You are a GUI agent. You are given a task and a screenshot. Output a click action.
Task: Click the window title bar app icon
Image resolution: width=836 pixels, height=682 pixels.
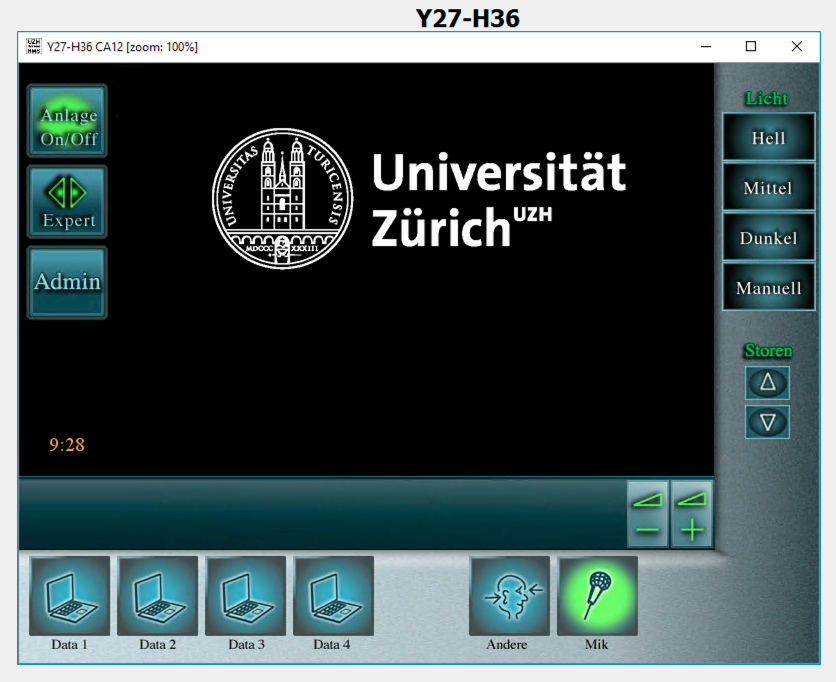[33, 46]
